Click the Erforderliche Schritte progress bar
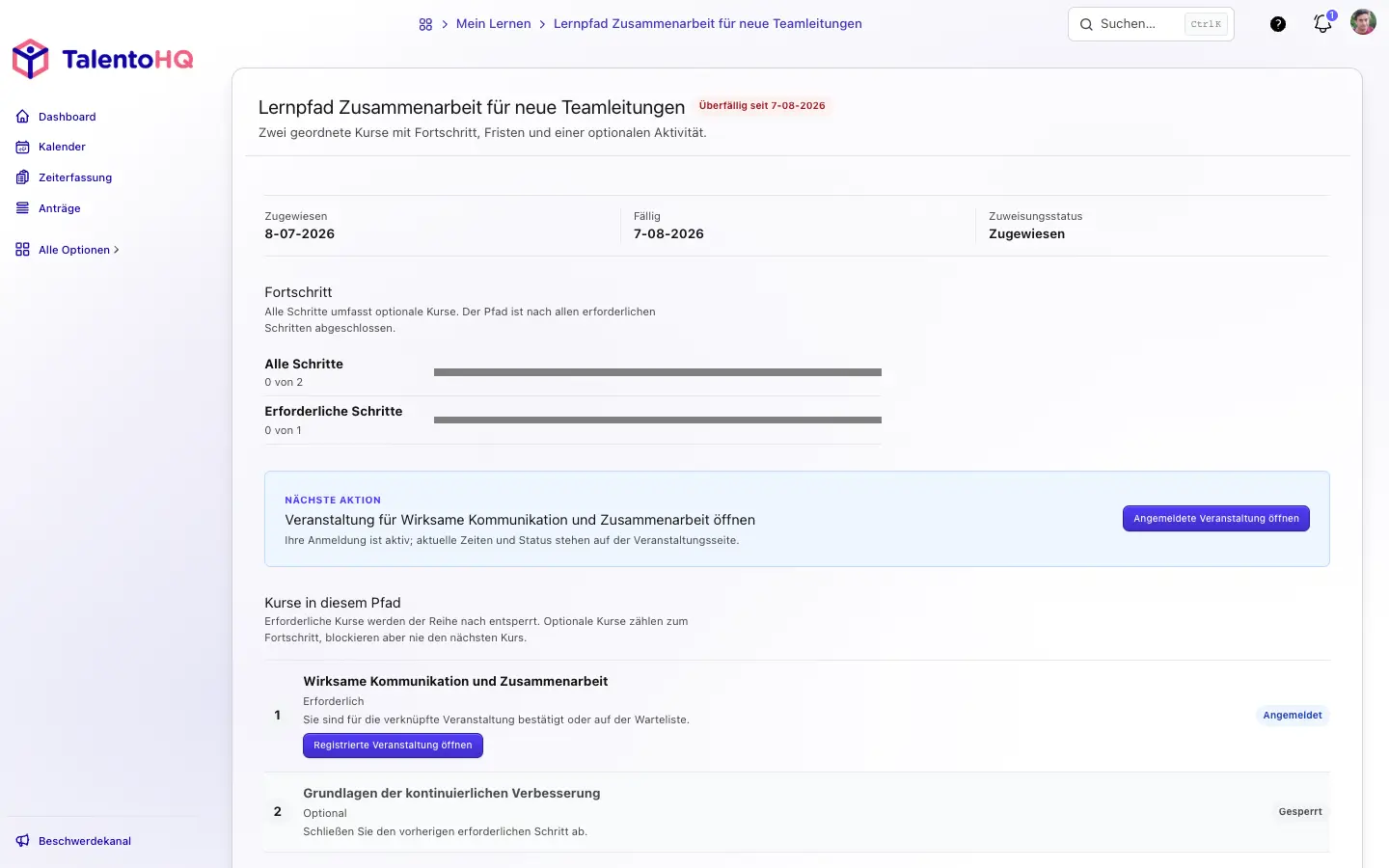The width and height of the screenshot is (1389, 868). tap(658, 420)
